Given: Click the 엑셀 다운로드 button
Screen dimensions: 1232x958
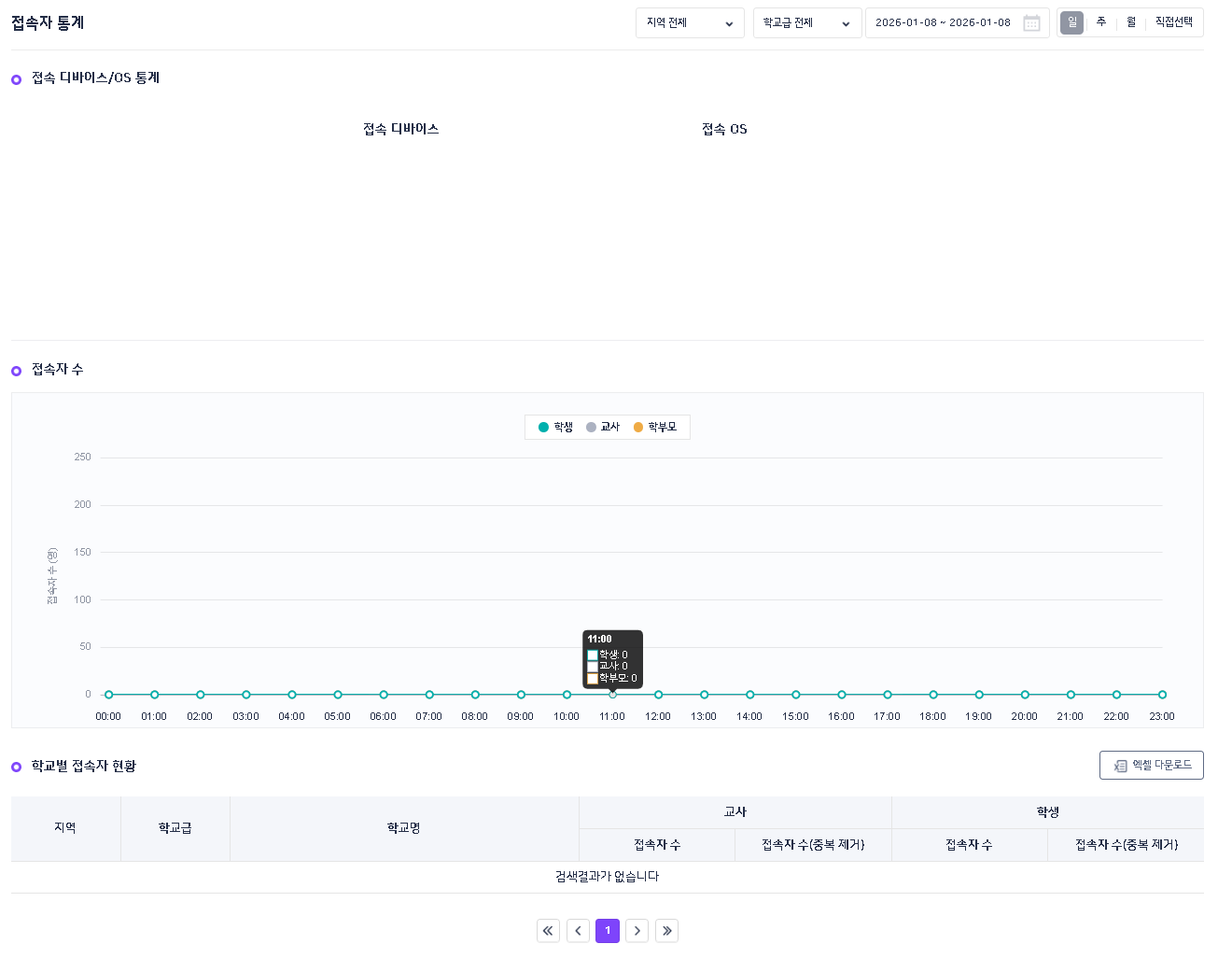Looking at the screenshot, I should click(x=1152, y=766).
